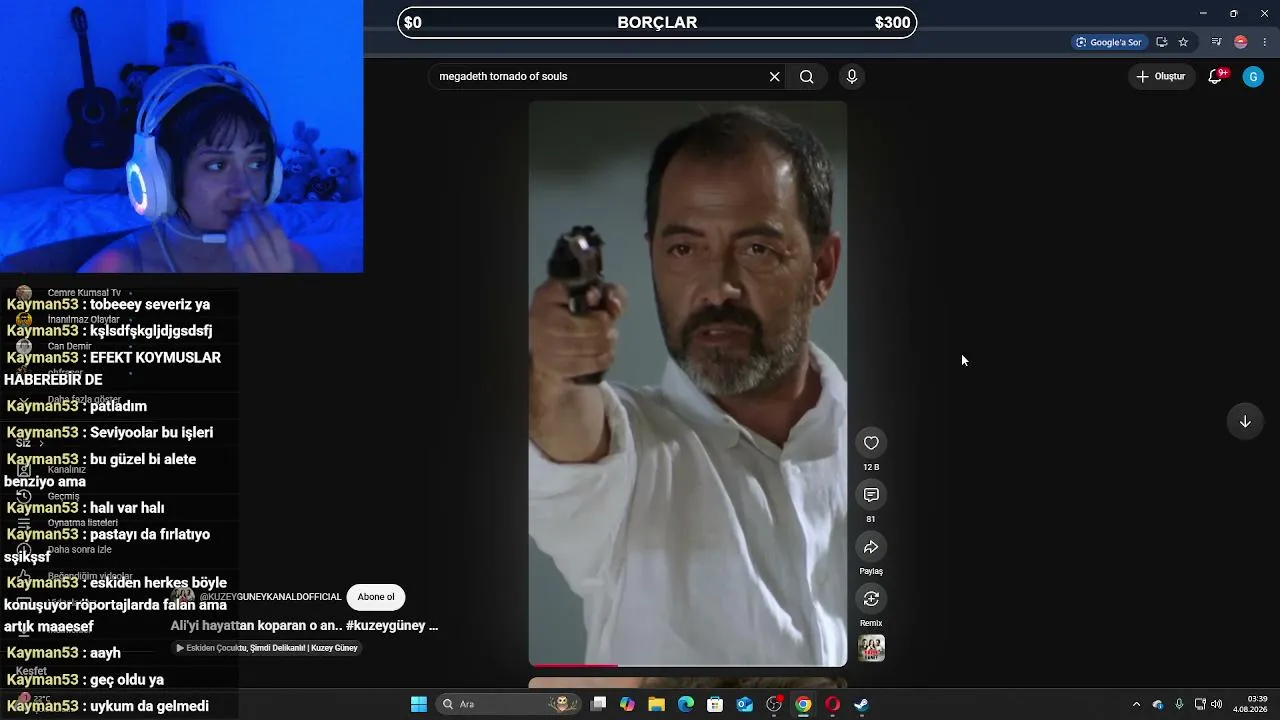Click the system tray microphone icon
The height and width of the screenshot is (720, 1280).
pyautogui.click(x=1179, y=704)
